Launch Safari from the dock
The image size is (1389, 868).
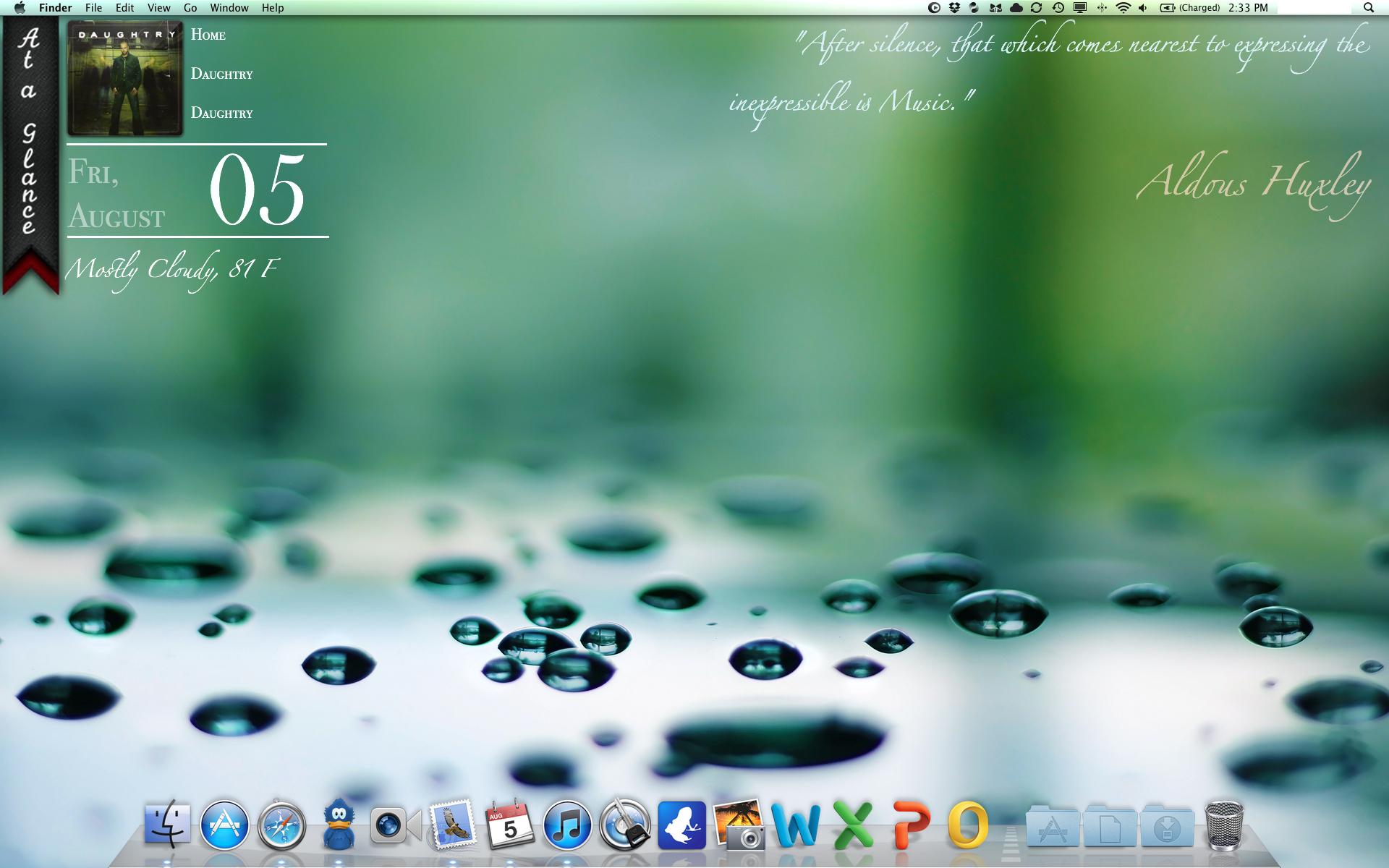[x=281, y=825]
